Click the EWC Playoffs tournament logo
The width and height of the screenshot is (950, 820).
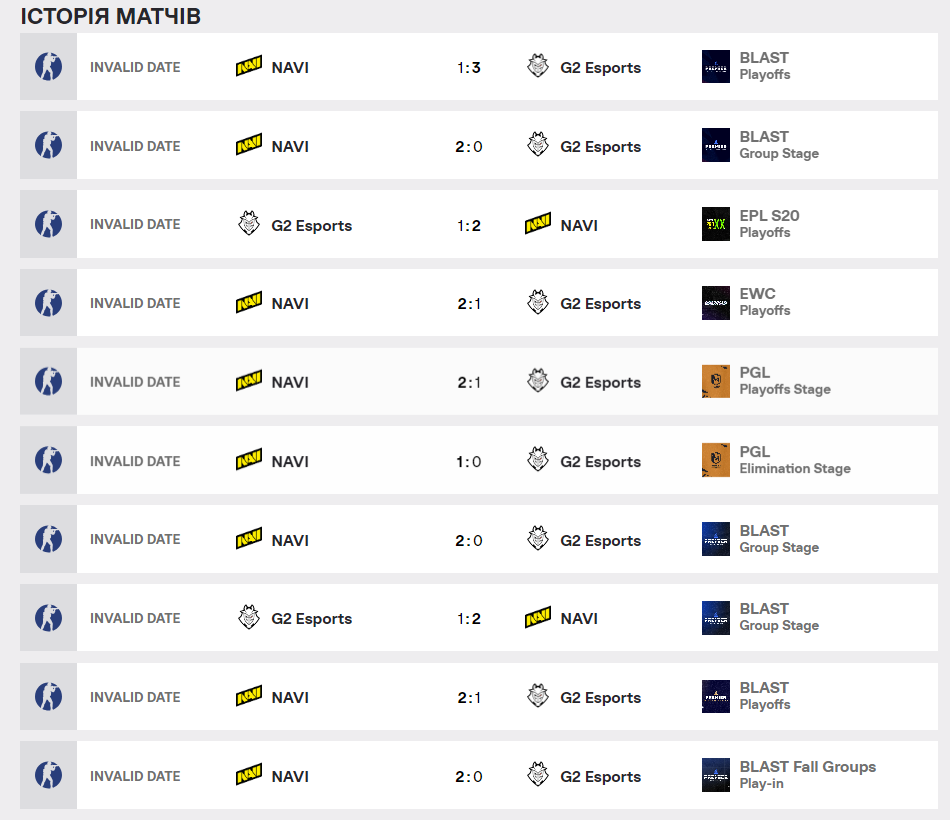click(716, 302)
